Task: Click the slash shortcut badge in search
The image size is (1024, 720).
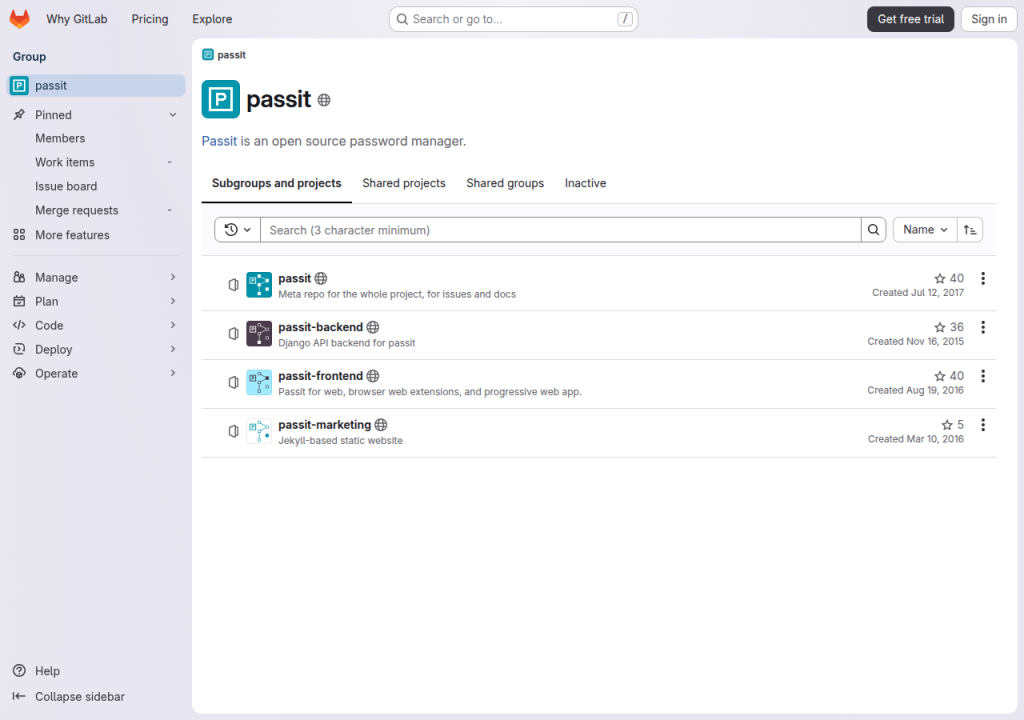Action: [x=625, y=20]
